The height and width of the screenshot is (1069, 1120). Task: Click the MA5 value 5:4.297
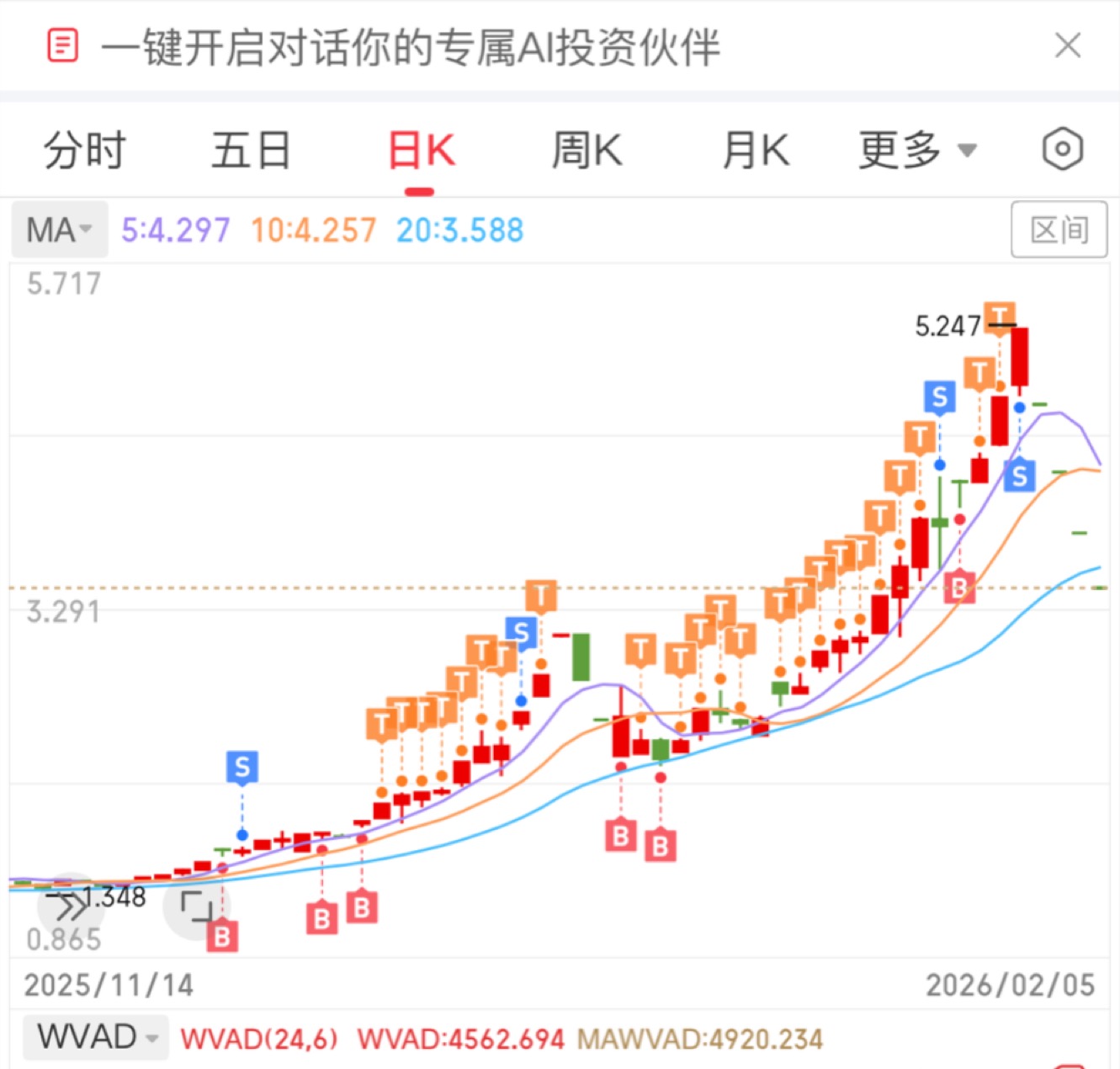[175, 230]
